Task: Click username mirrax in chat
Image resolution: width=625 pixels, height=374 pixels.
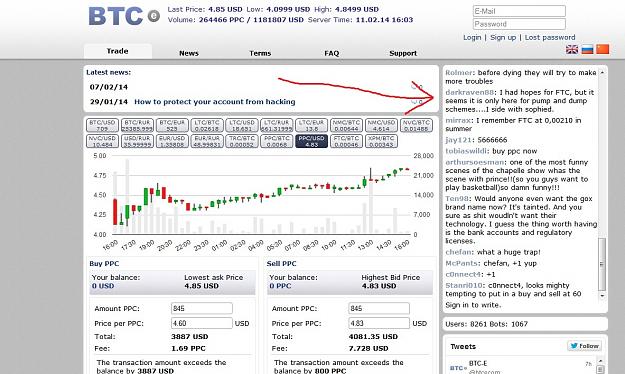Action: 459,120
